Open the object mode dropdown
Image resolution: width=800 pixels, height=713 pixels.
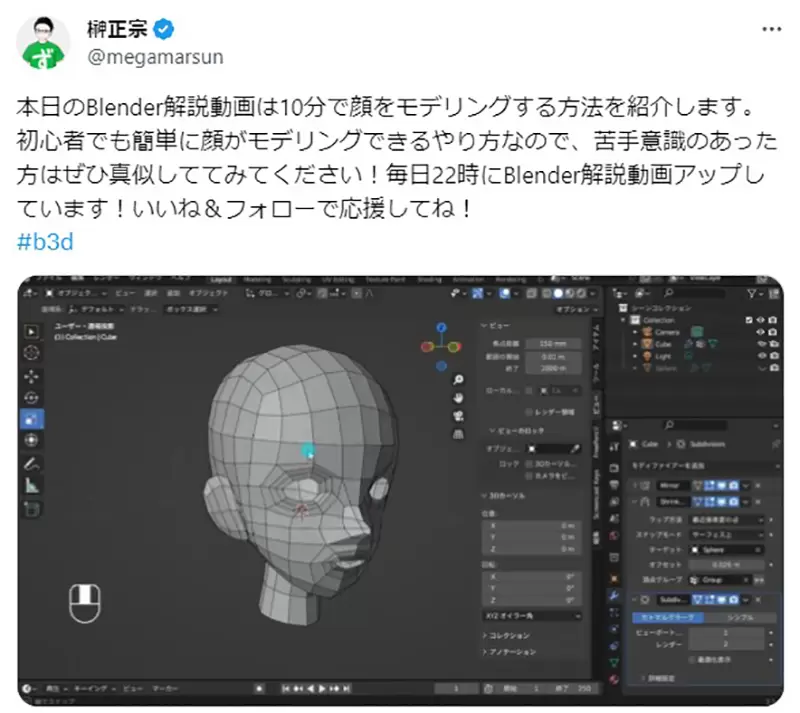pyautogui.click(x=76, y=293)
